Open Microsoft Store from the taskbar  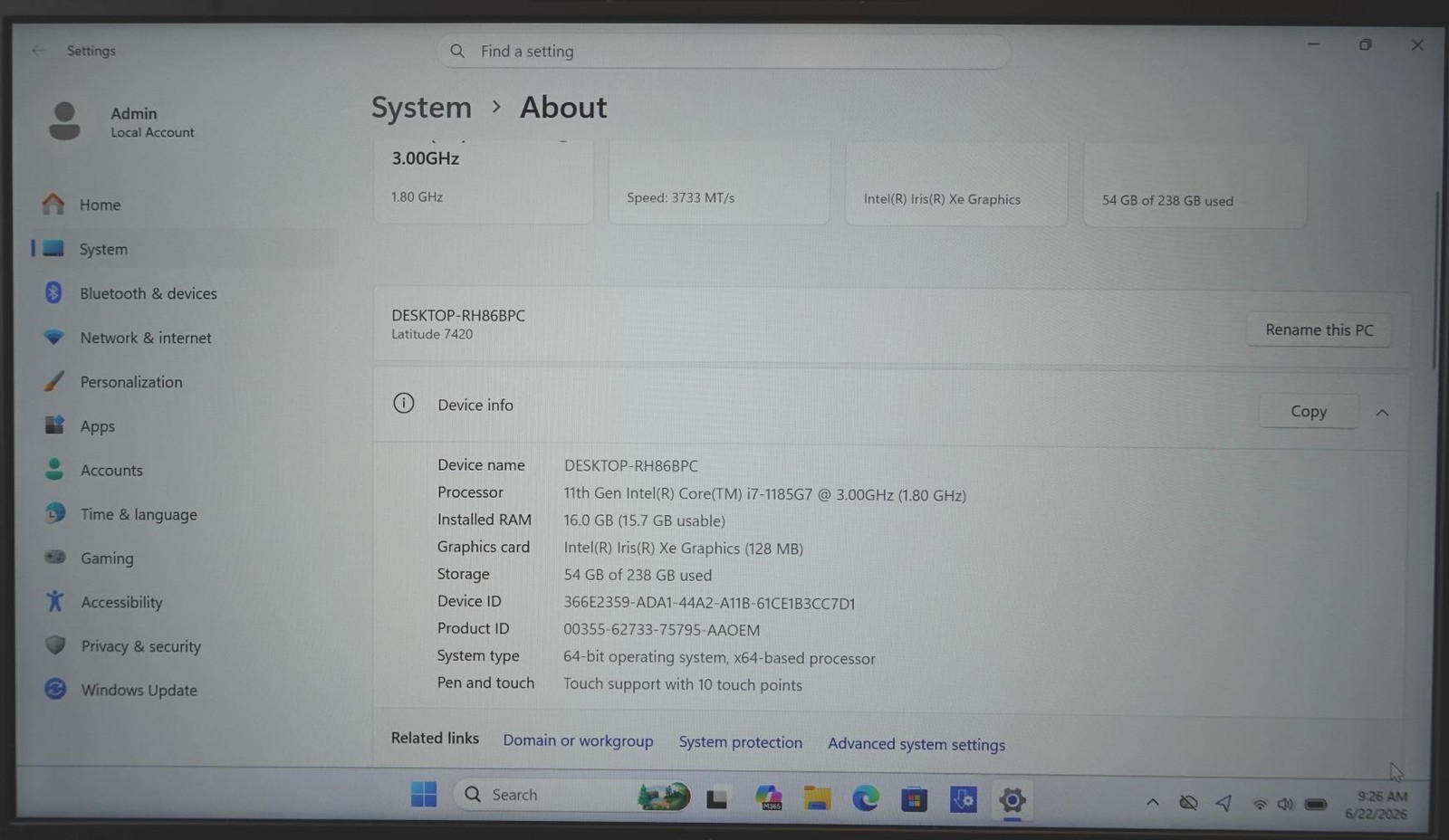point(914,799)
